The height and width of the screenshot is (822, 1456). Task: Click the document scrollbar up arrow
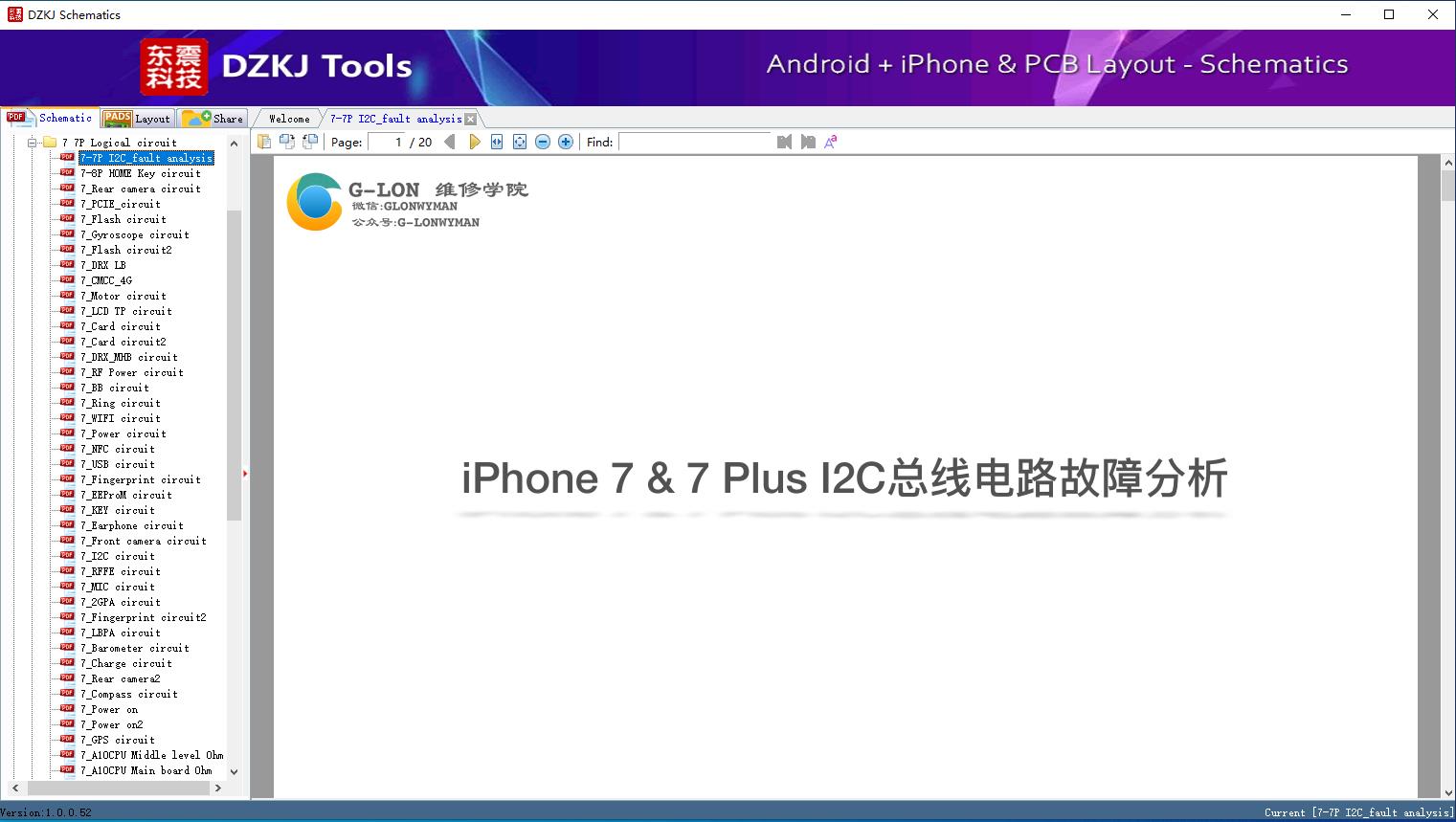pos(1447,164)
